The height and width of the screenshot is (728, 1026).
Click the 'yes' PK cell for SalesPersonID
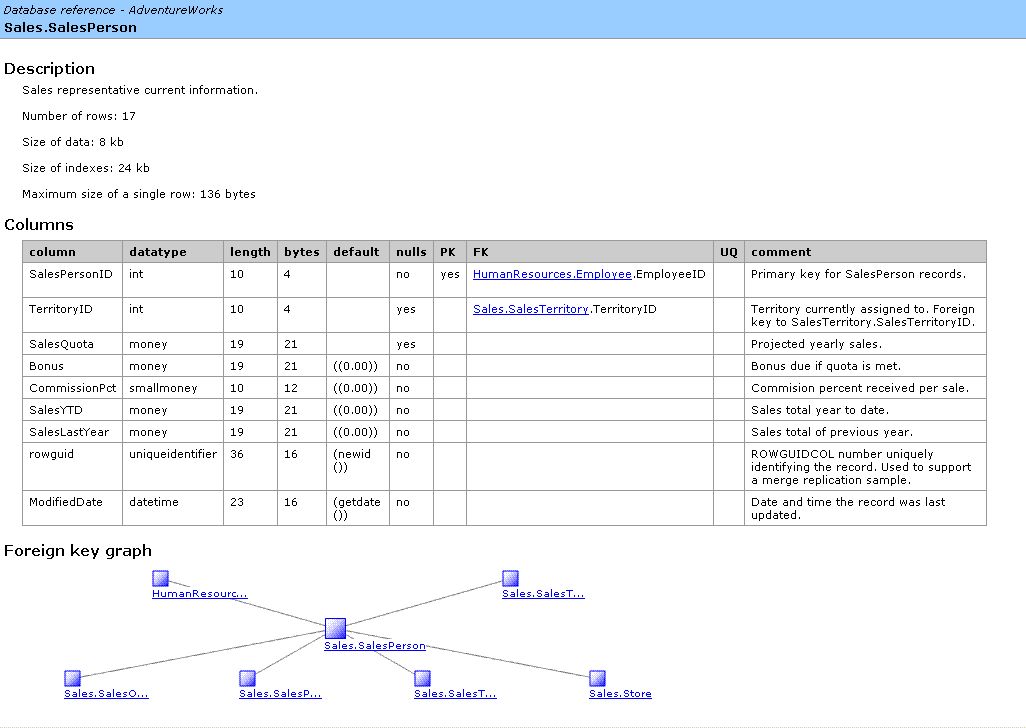(450, 280)
